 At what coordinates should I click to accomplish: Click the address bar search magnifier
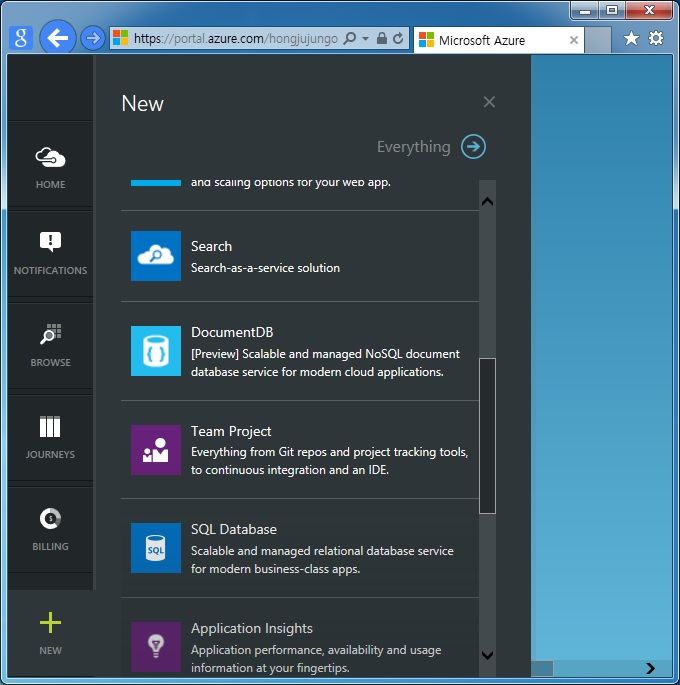(350, 38)
